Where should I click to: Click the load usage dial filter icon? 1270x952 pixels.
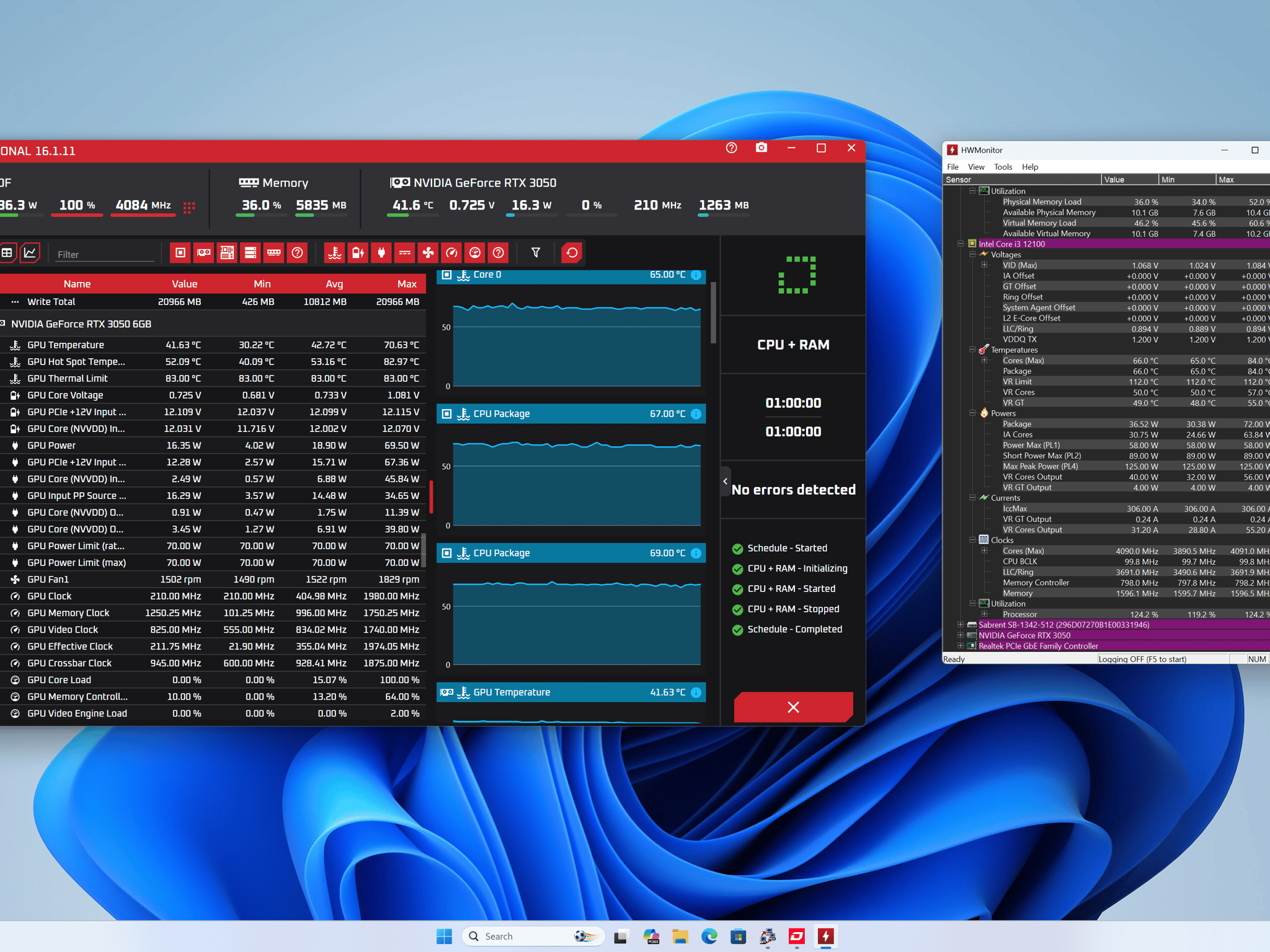click(475, 253)
